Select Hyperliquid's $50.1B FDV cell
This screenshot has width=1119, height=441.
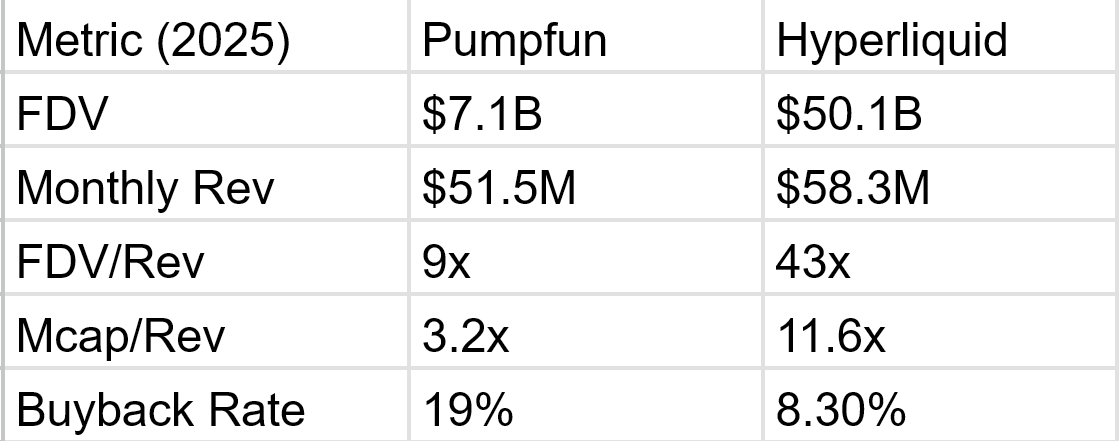849,115
